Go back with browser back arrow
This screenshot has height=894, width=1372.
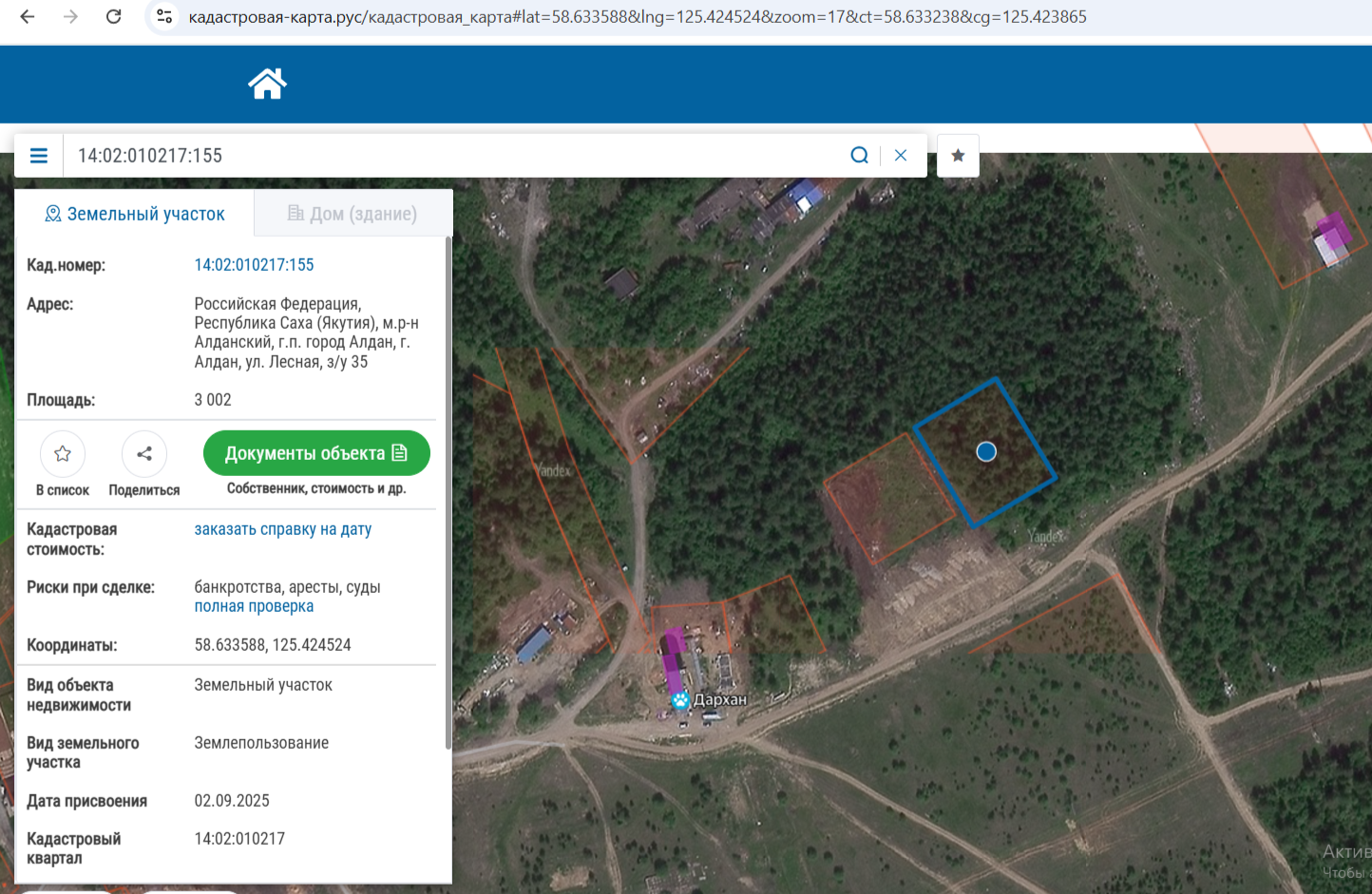tap(28, 16)
